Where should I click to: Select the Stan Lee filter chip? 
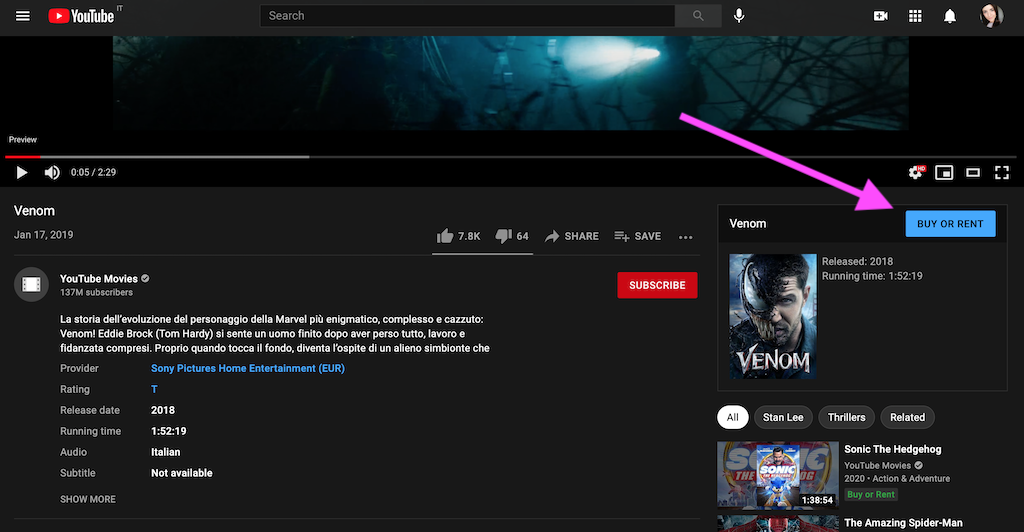783,417
